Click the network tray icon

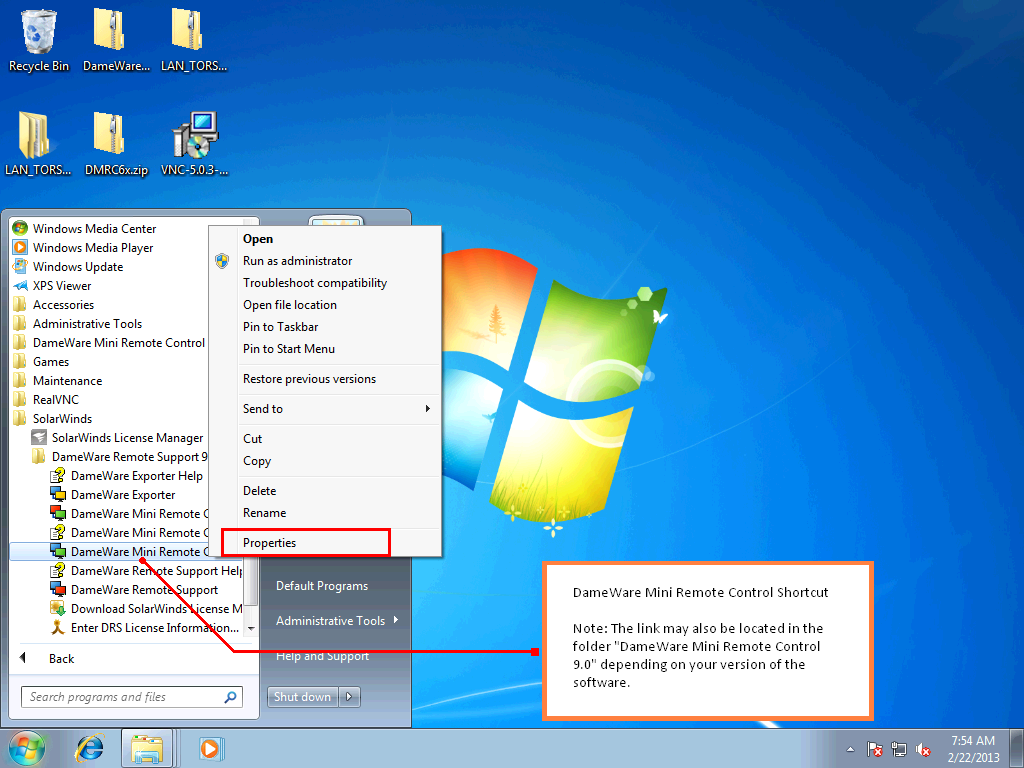(899, 749)
